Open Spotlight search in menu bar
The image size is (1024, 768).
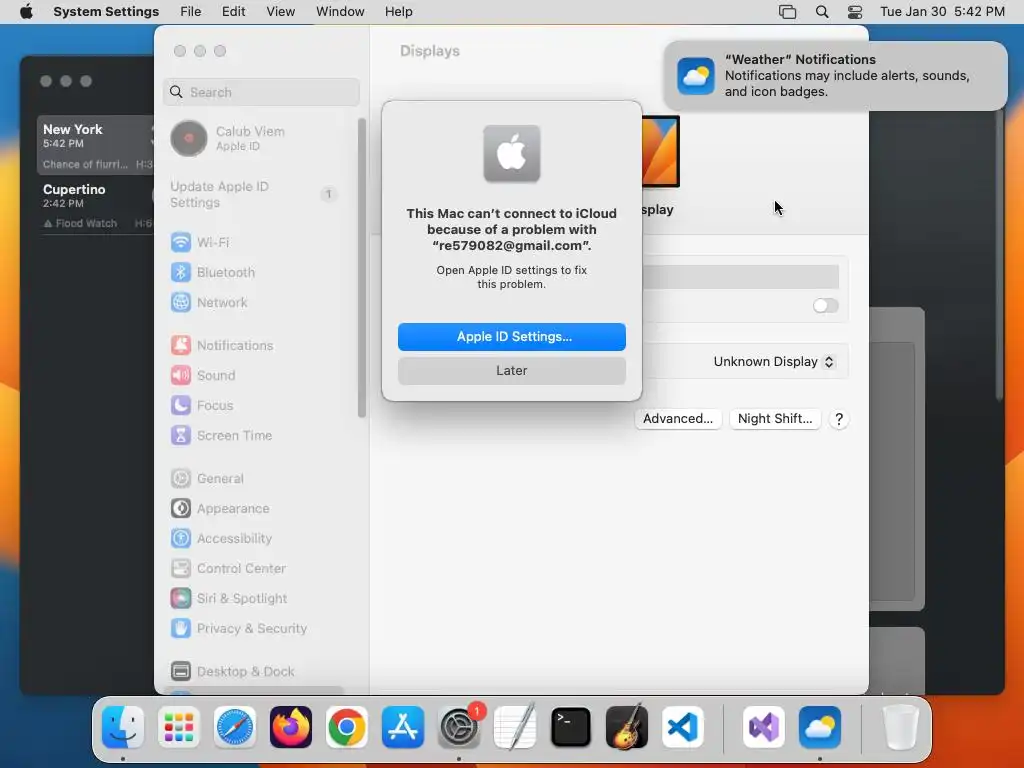[822, 12]
